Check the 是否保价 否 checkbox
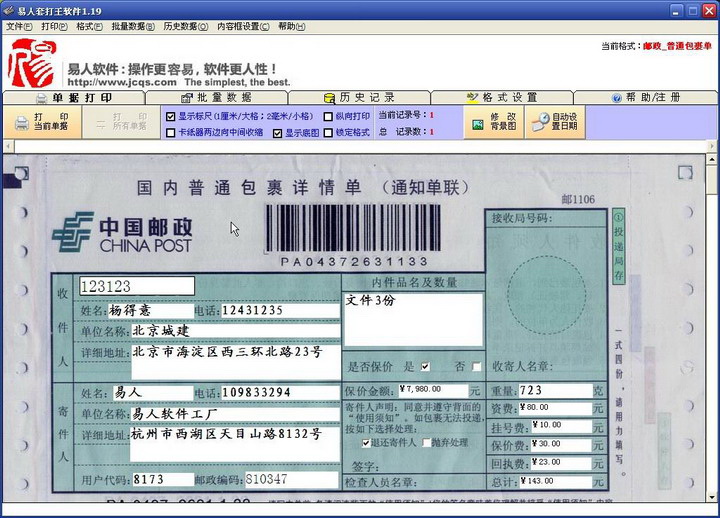The width and height of the screenshot is (720, 518). click(477, 366)
